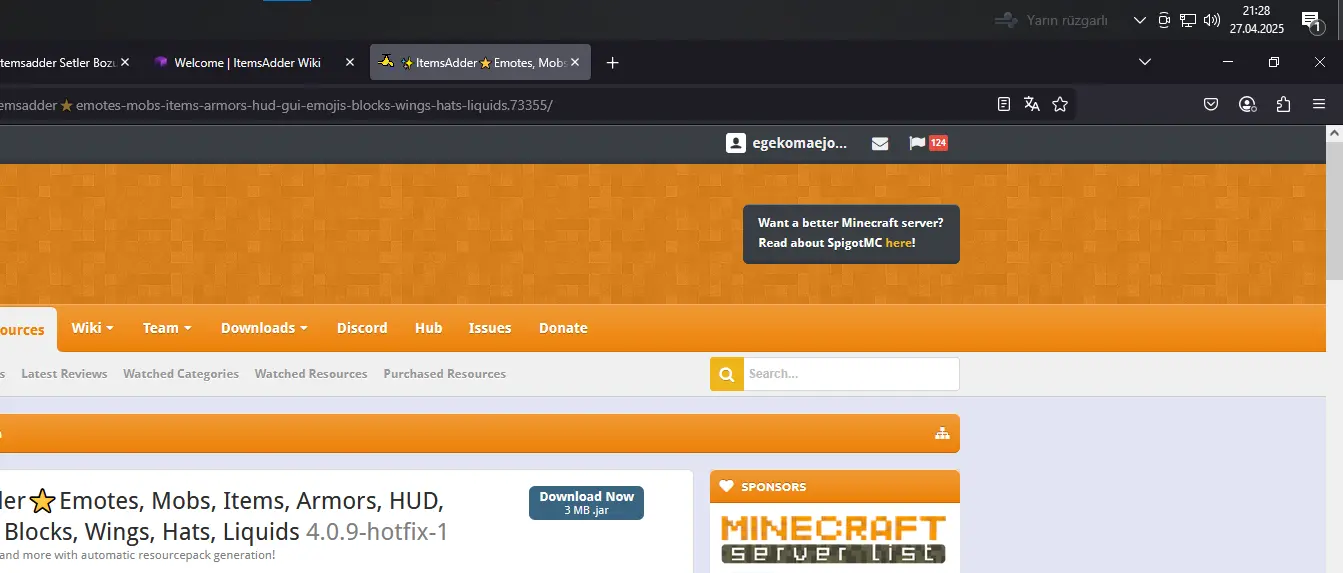Open Latest Reviews link
The image size is (1343, 573).
pyautogui.click(x=64, y=374)
